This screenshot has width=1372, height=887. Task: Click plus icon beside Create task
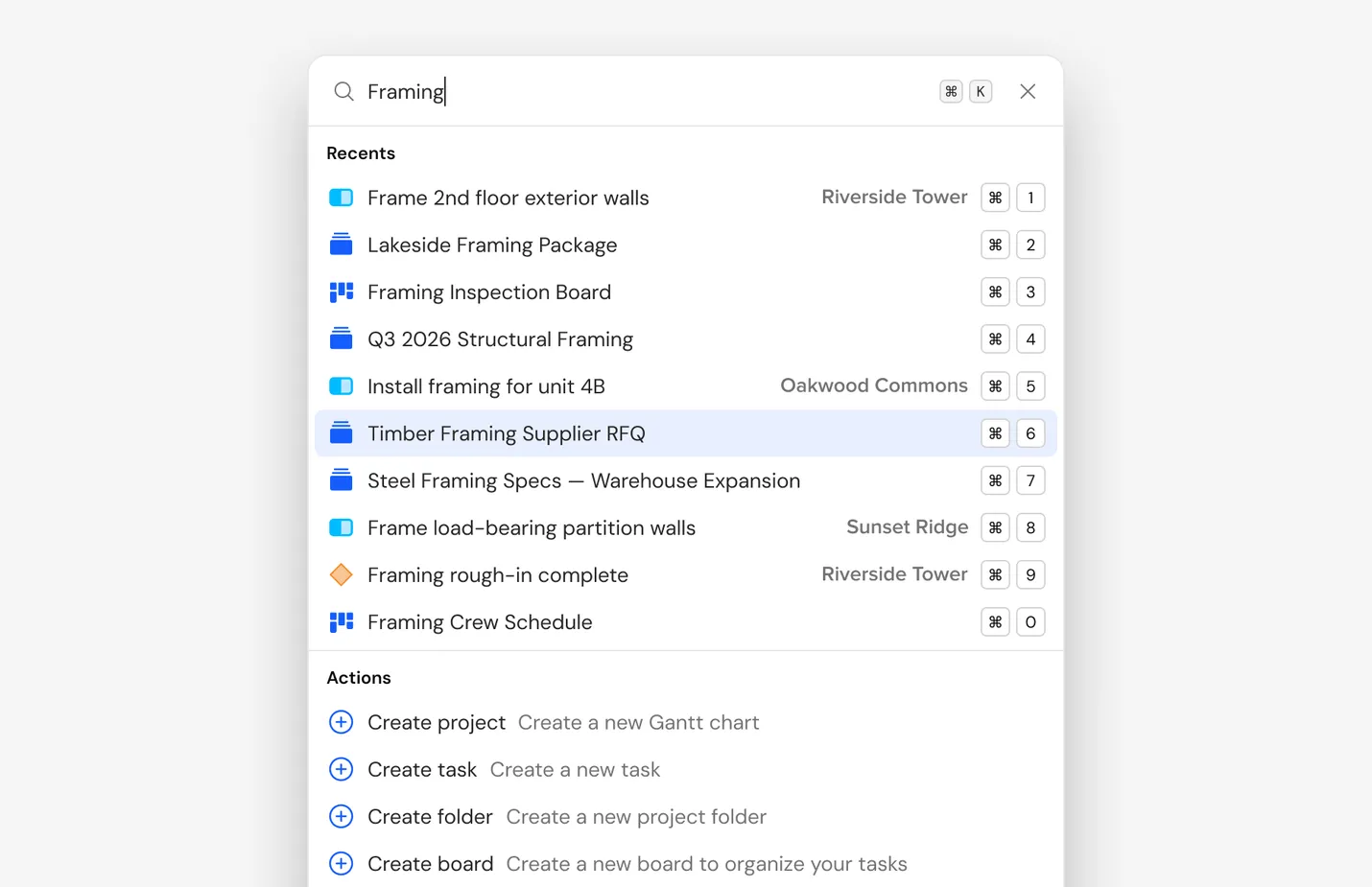pyautogui.click(x=342, y=769)
